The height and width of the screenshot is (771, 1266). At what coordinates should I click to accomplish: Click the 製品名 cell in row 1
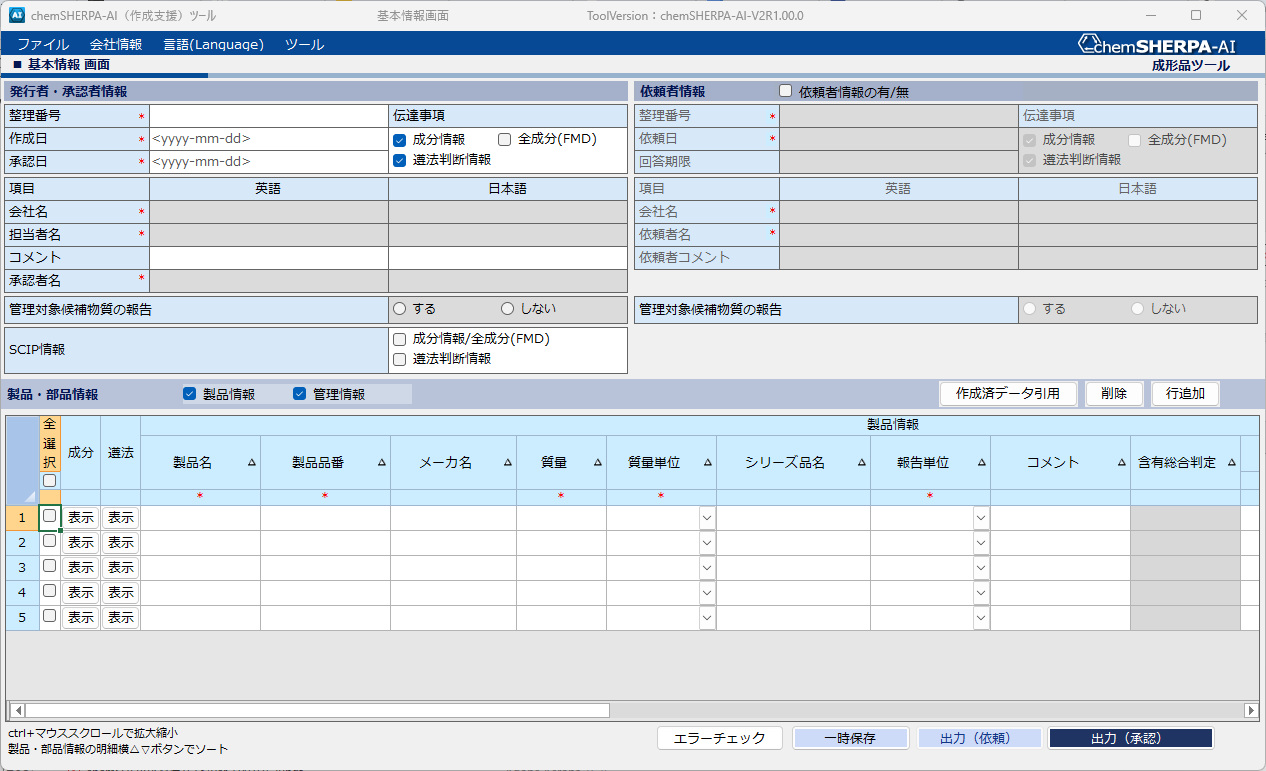coord(201,518)
